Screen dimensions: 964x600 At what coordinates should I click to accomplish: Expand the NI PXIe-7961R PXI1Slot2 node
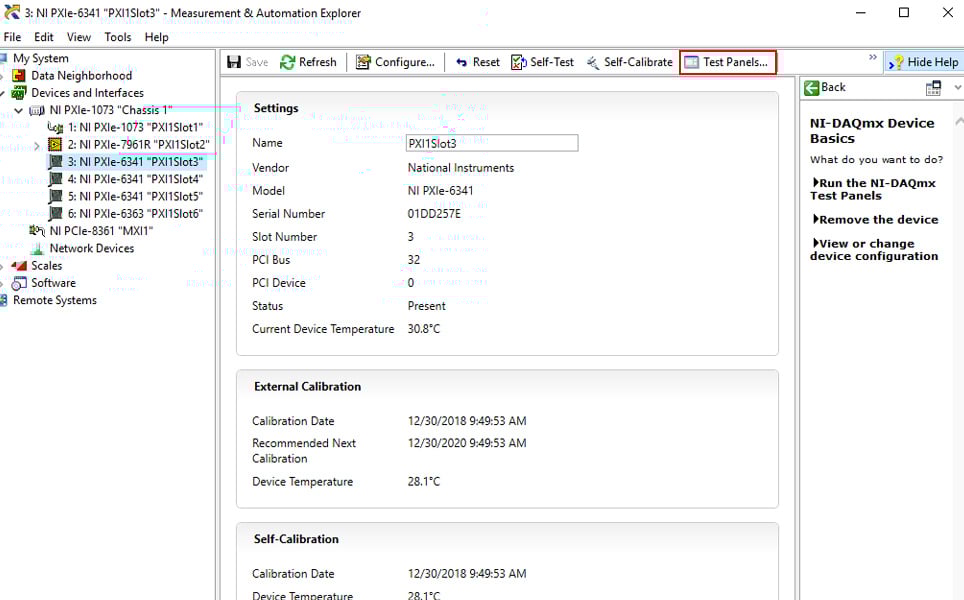[x=37, y=145]
